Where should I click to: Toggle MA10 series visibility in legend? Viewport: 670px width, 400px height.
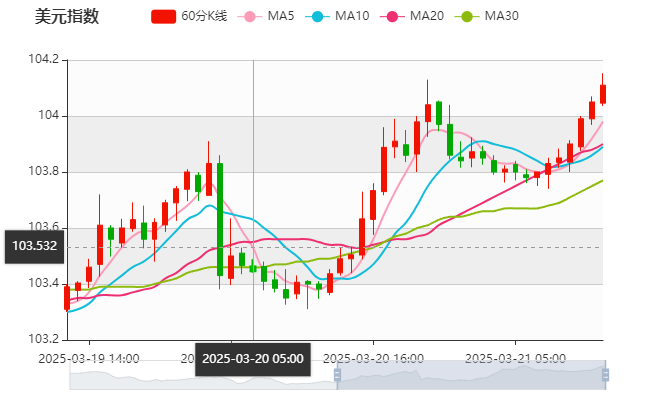click(x=352, y=16)
